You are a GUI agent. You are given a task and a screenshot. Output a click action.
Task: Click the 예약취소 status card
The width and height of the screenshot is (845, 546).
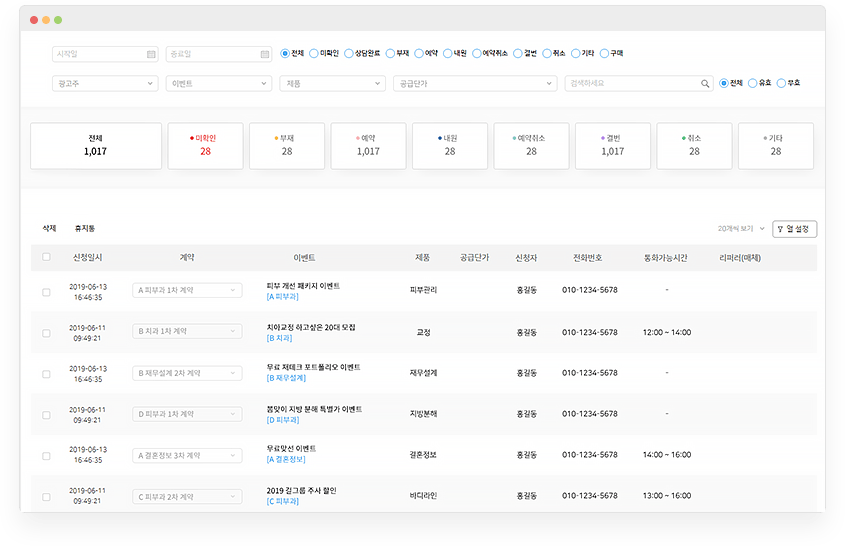point(531,145)
